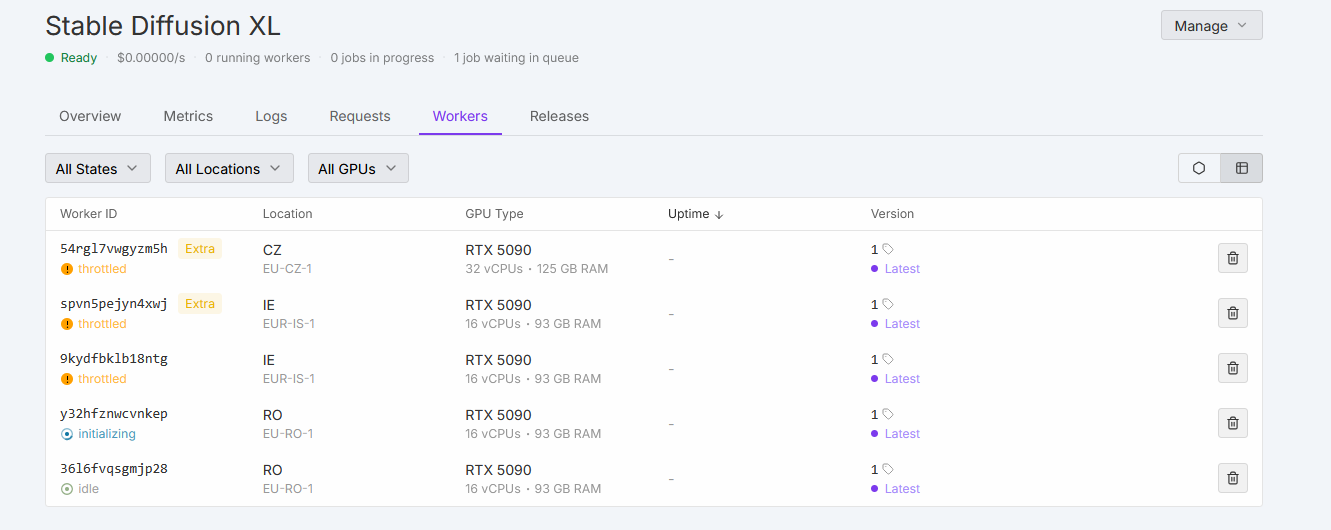Viewport: 1331px width, 530px height.
Task: Go to the Releases tab
Action: coord(559,116)
